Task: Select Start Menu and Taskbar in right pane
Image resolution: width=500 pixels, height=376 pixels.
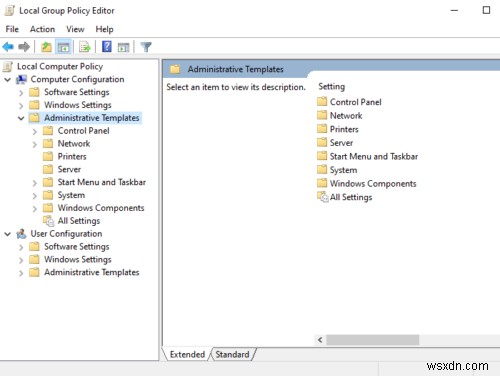Action: (374, 156)
